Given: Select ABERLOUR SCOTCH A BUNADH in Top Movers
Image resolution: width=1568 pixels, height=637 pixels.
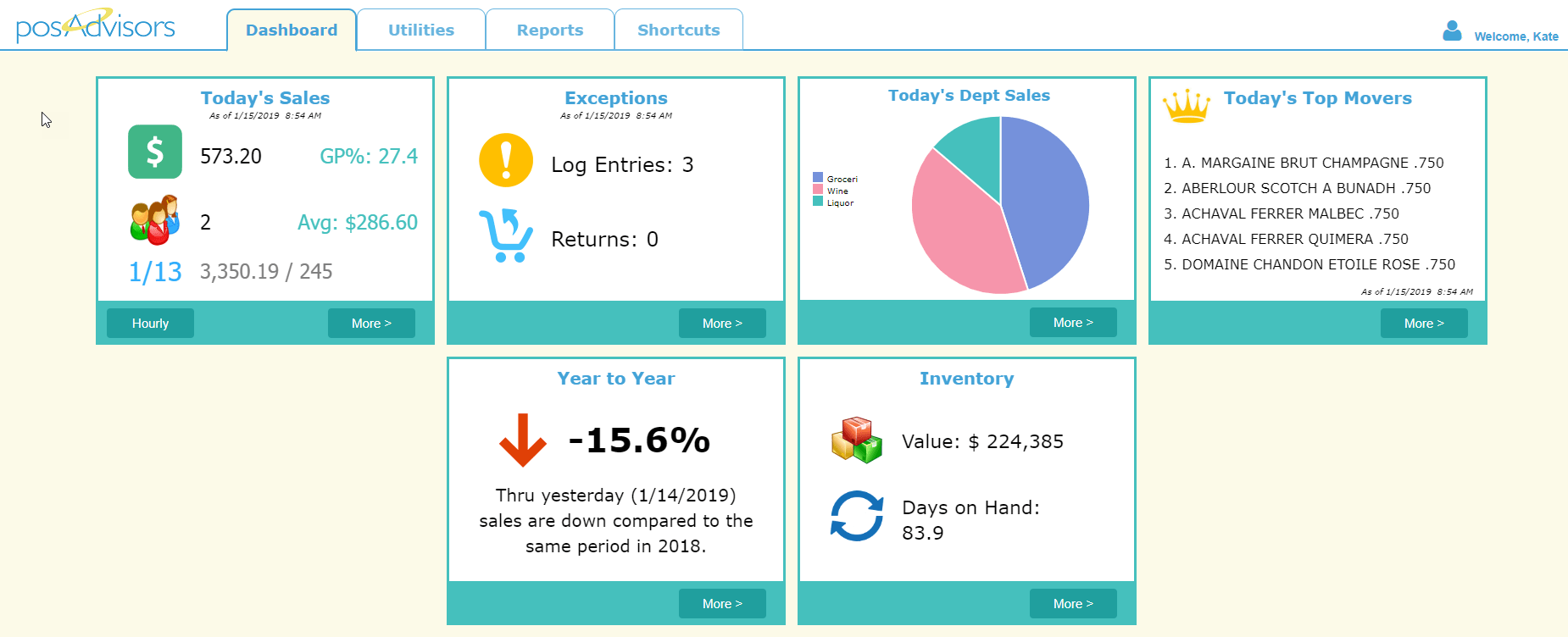Looking at the screenshot, I should 1305,188.
